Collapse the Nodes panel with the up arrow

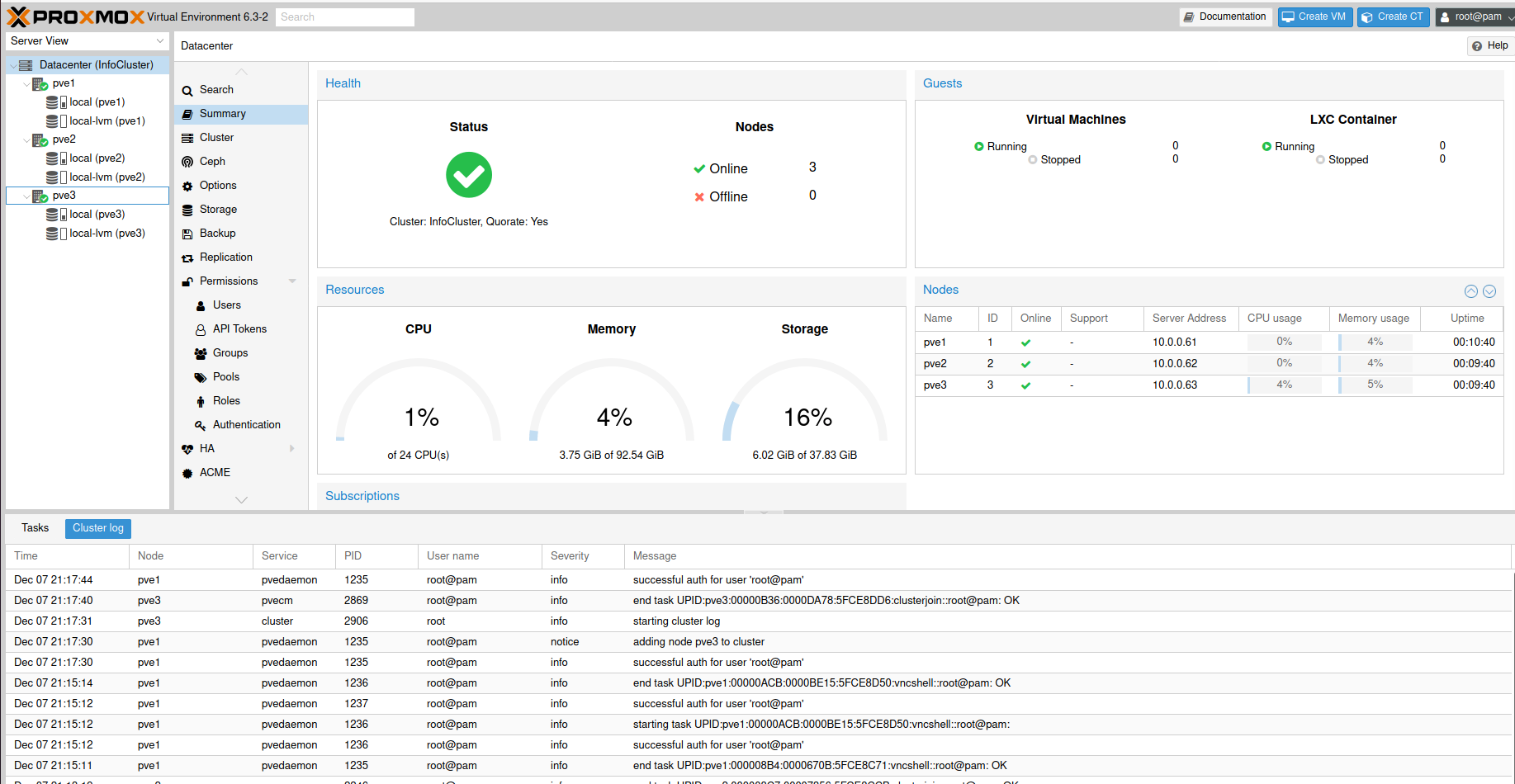point(1471,291)
